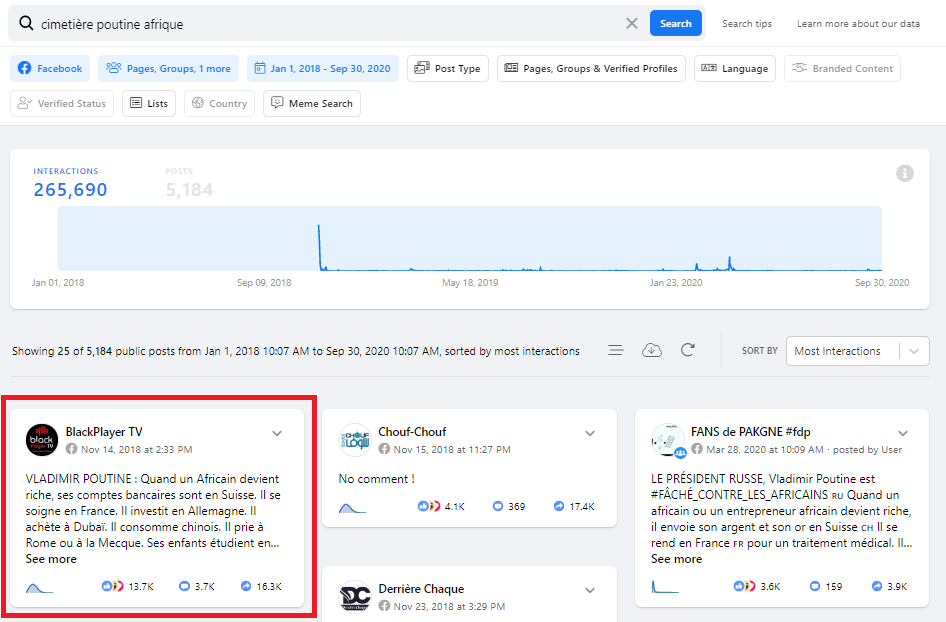Click comments icon showing 159
This screenshot has width=946, height=622.
814,586
